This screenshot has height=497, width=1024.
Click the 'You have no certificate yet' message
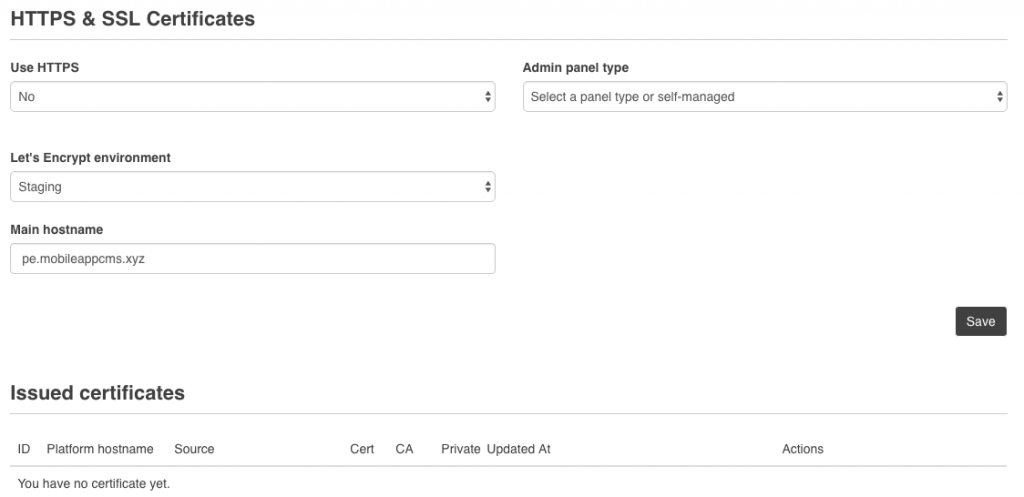pos(93,483)
